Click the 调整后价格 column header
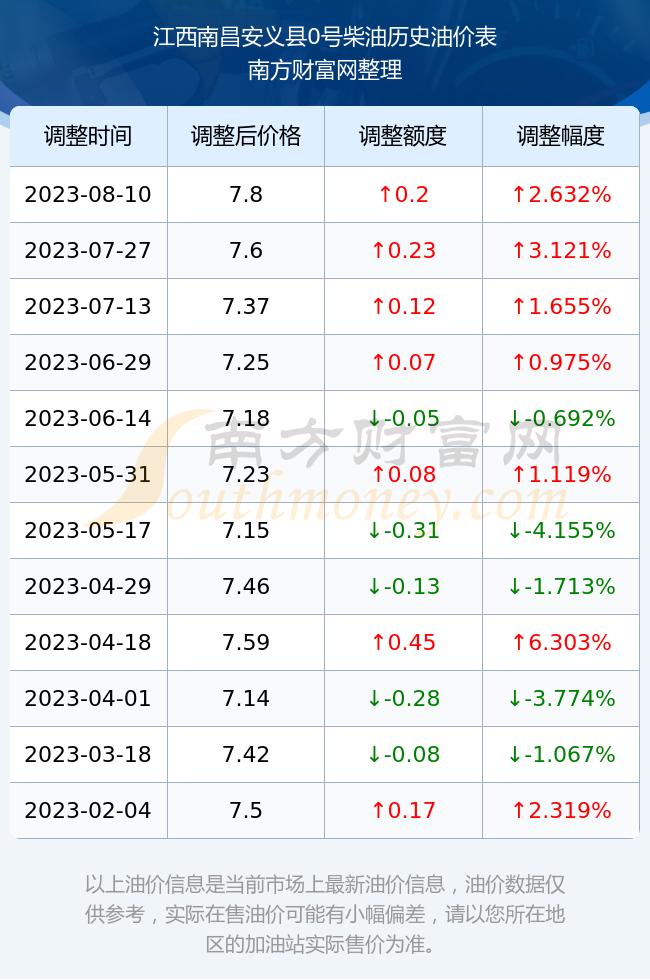 coord(246,136)
